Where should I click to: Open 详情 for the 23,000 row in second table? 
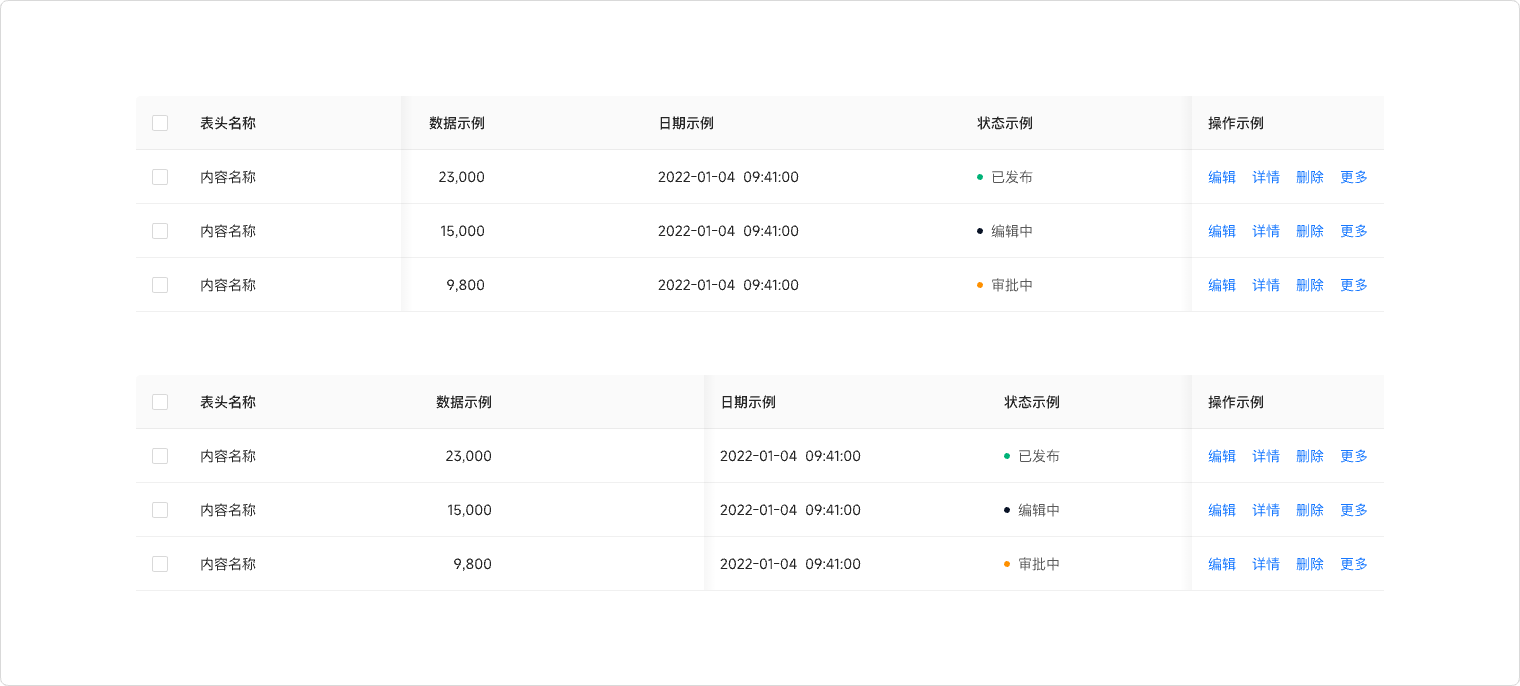tap(1266, 456)
